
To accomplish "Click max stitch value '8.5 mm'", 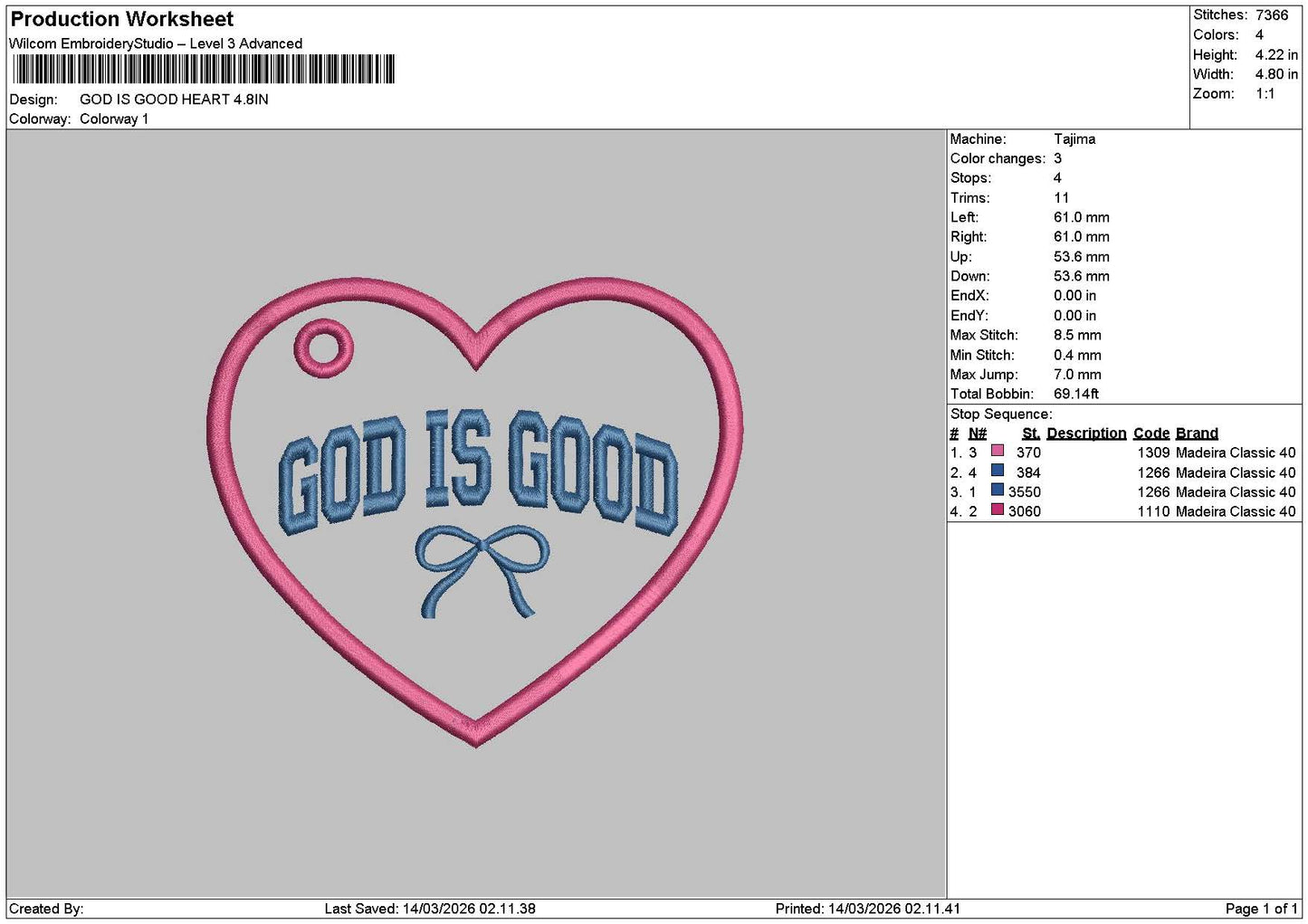I will click(1077, 336).
